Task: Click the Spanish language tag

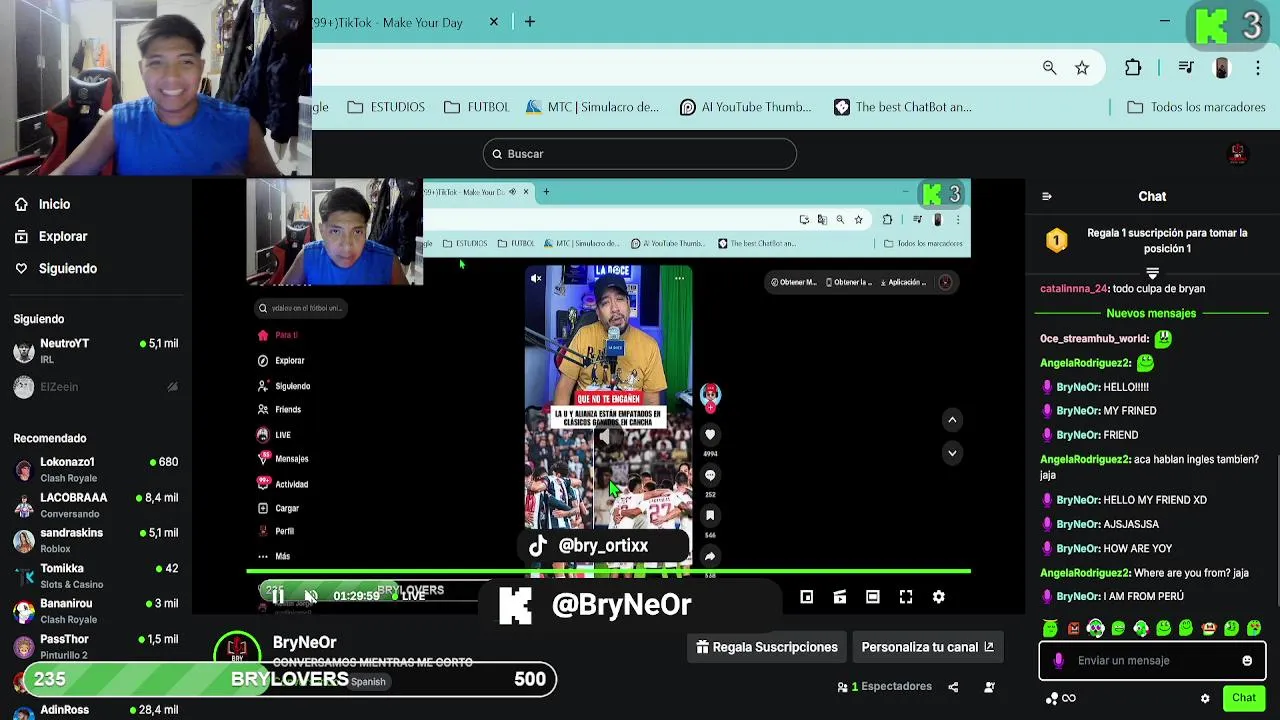Action: point(368,682)
